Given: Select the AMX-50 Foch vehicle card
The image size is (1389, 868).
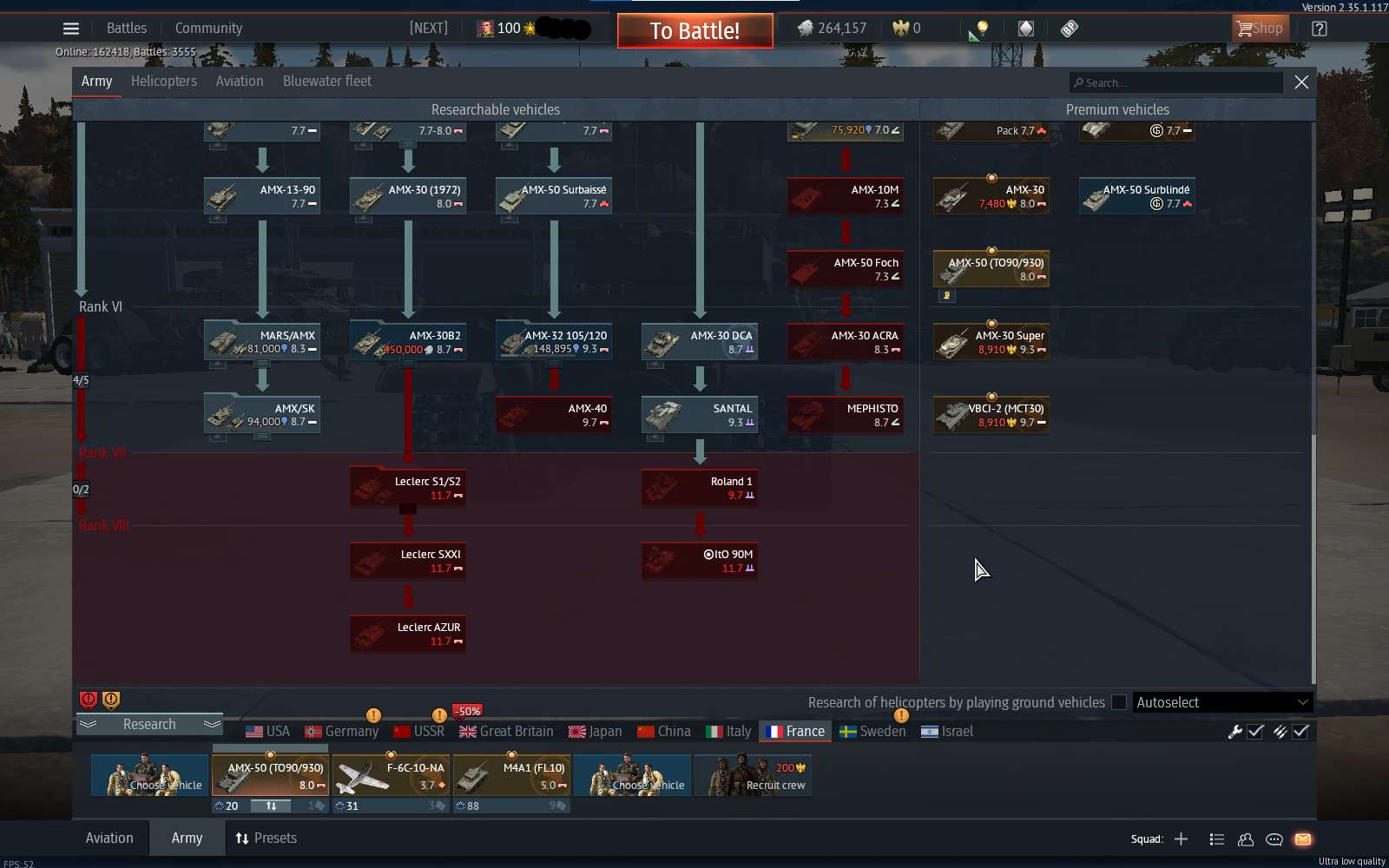Looking at the screenshot, I should click(846, 268).
